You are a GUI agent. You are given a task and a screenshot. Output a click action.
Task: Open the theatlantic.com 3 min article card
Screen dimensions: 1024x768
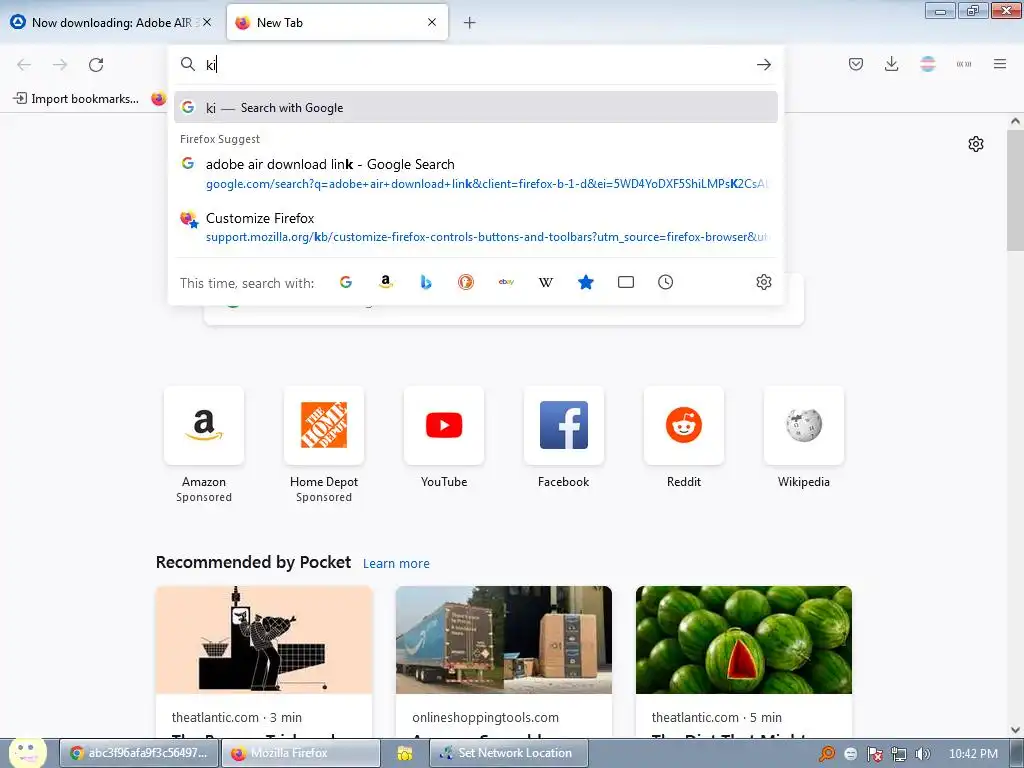pyautogui.click(x=264, y=662)
